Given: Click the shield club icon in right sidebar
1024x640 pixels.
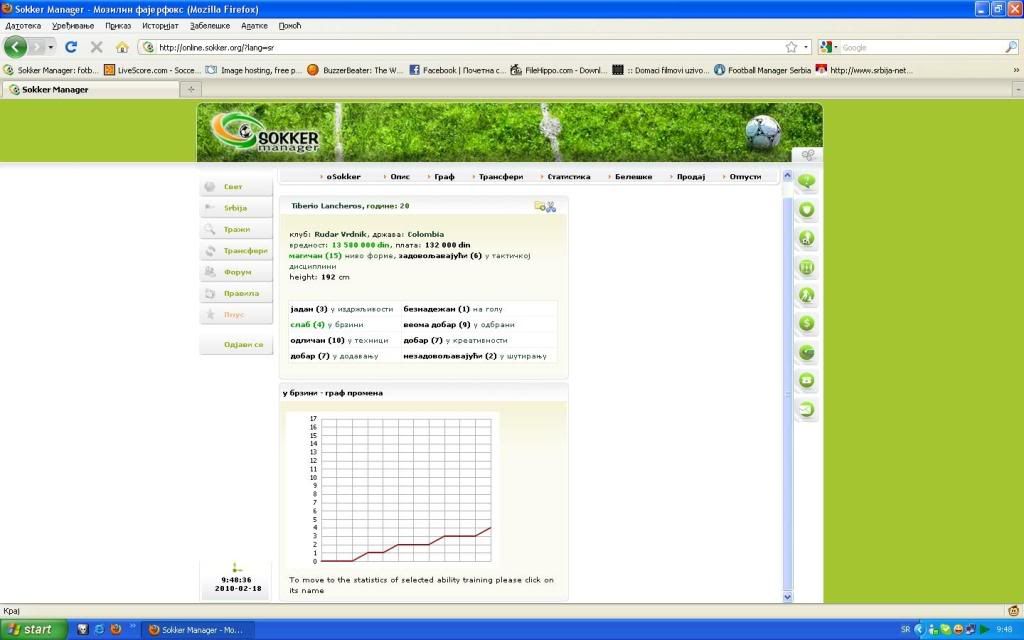Looking at the screenshot, I should 807,210.
